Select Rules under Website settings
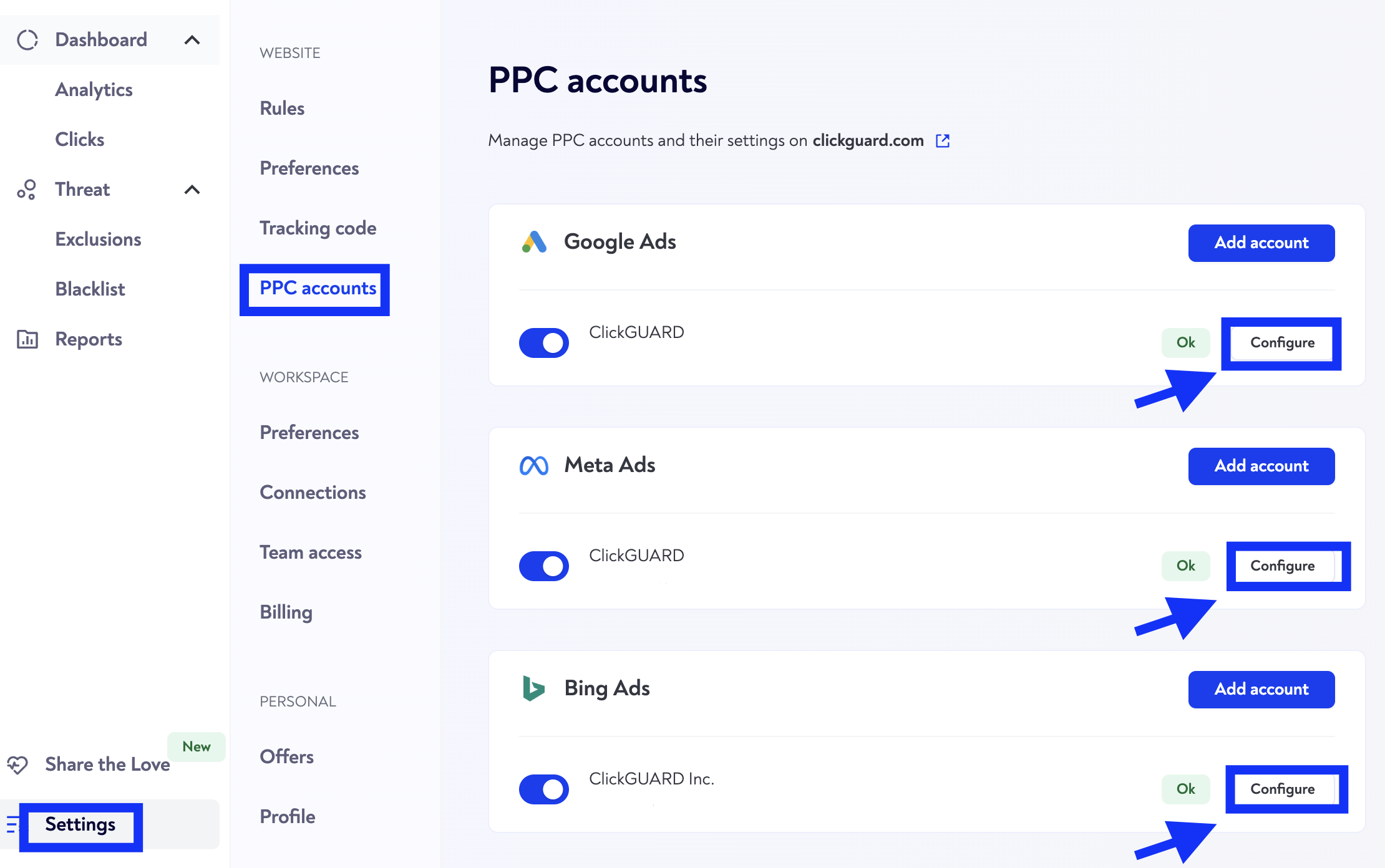 pyautogui.click(x=283, y=109)
